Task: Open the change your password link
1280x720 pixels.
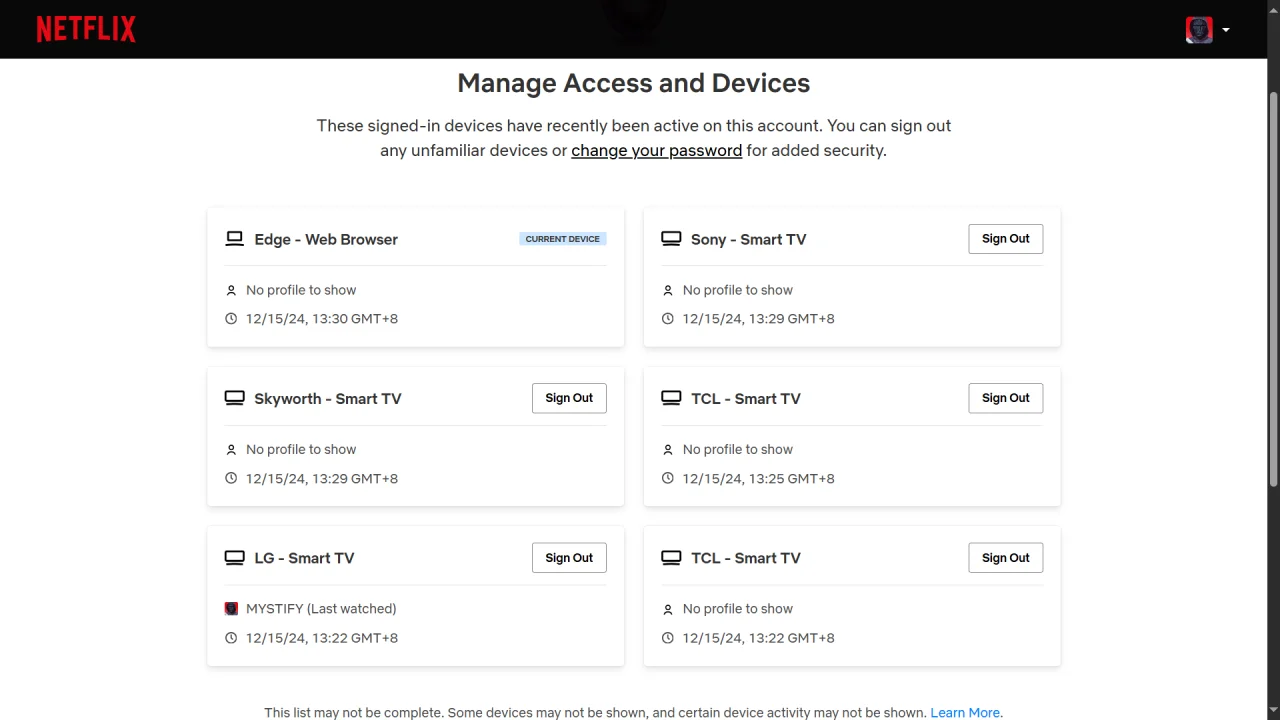Action: pyautogui.click(x=656, y=151)
